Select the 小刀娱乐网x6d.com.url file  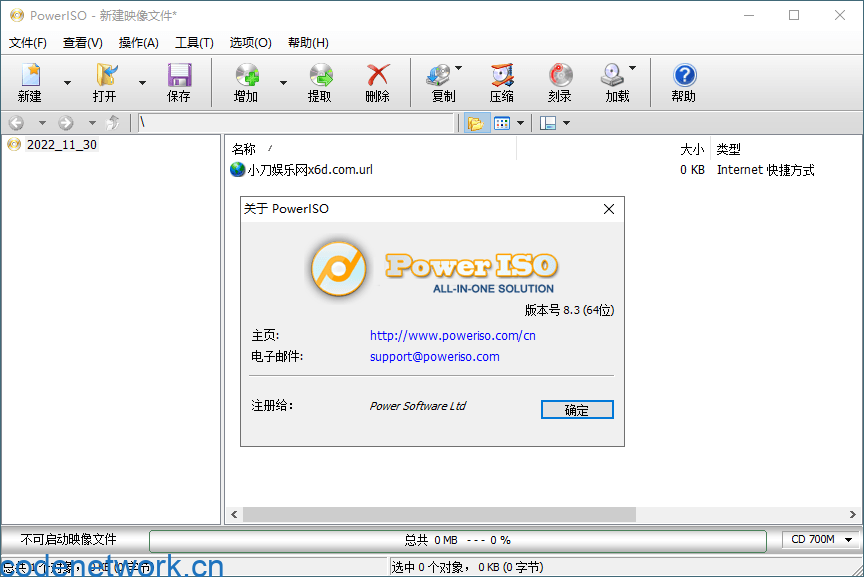coord(310,170)
